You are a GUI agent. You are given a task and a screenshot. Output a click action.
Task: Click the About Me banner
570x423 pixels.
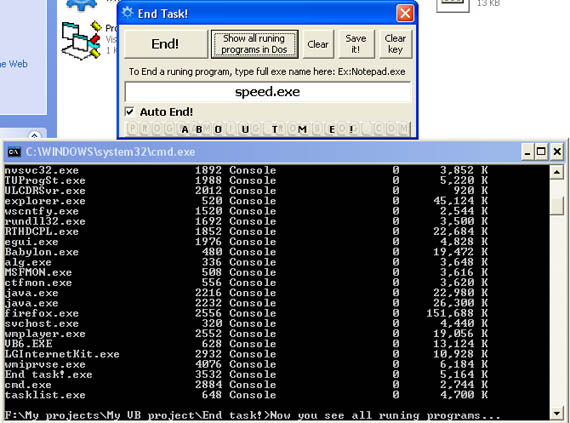[x=268, y=129]
